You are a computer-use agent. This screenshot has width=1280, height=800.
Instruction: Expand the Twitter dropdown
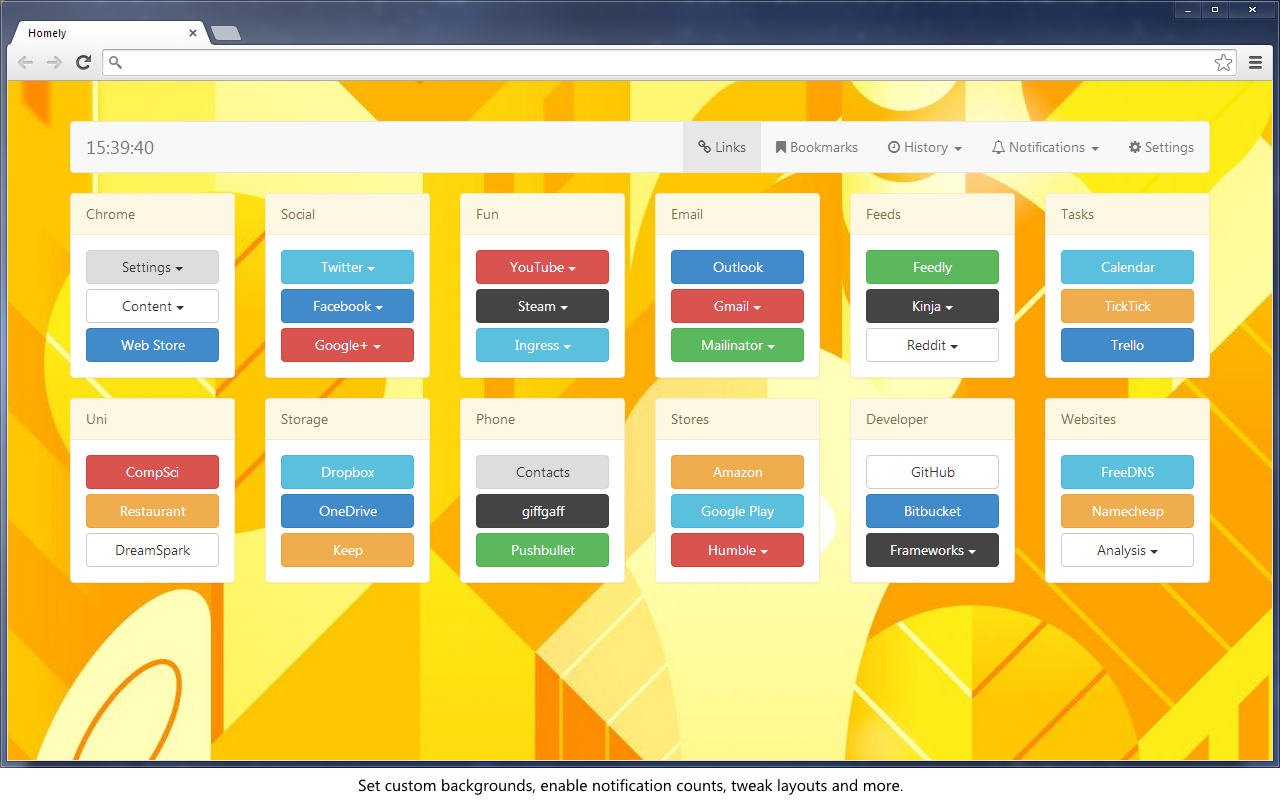[347, 267]
